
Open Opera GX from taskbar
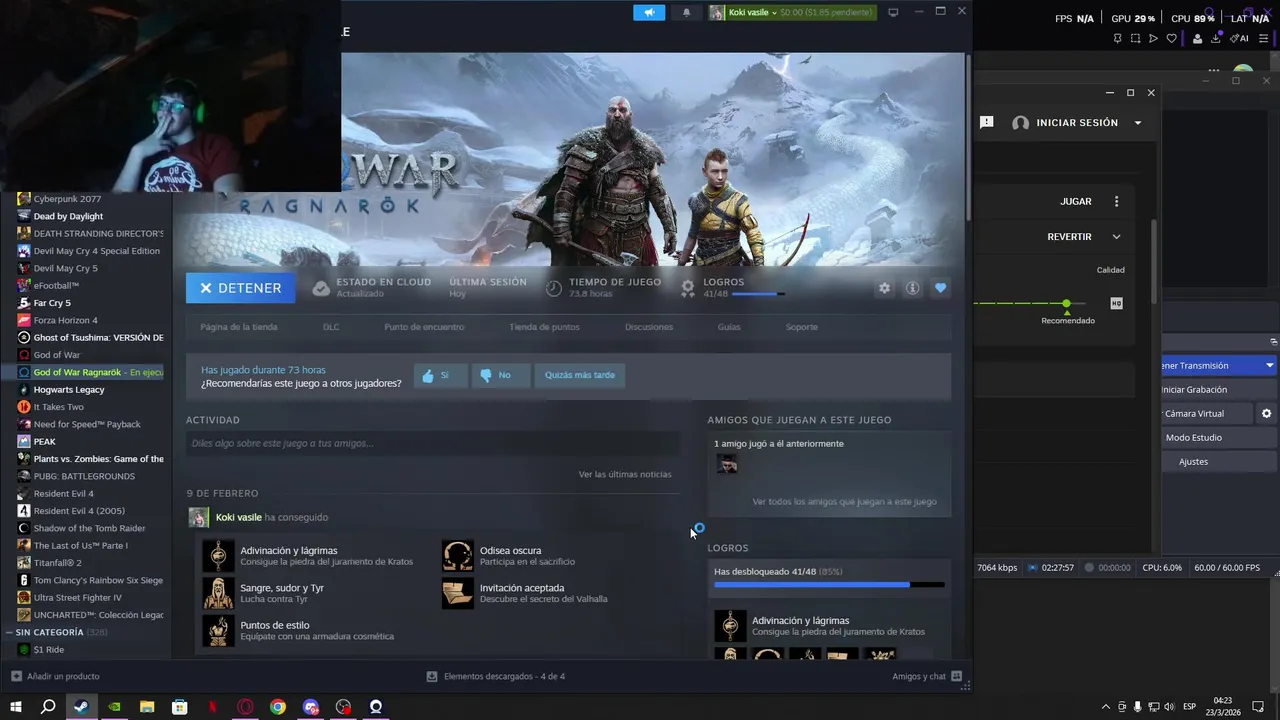(x=245, y=707)
